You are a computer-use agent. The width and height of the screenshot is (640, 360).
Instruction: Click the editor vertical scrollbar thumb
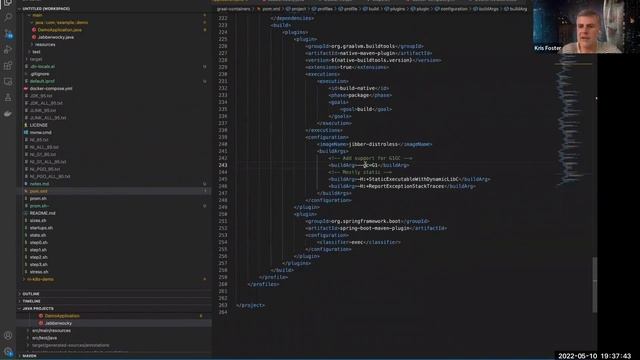pos(595,285)
